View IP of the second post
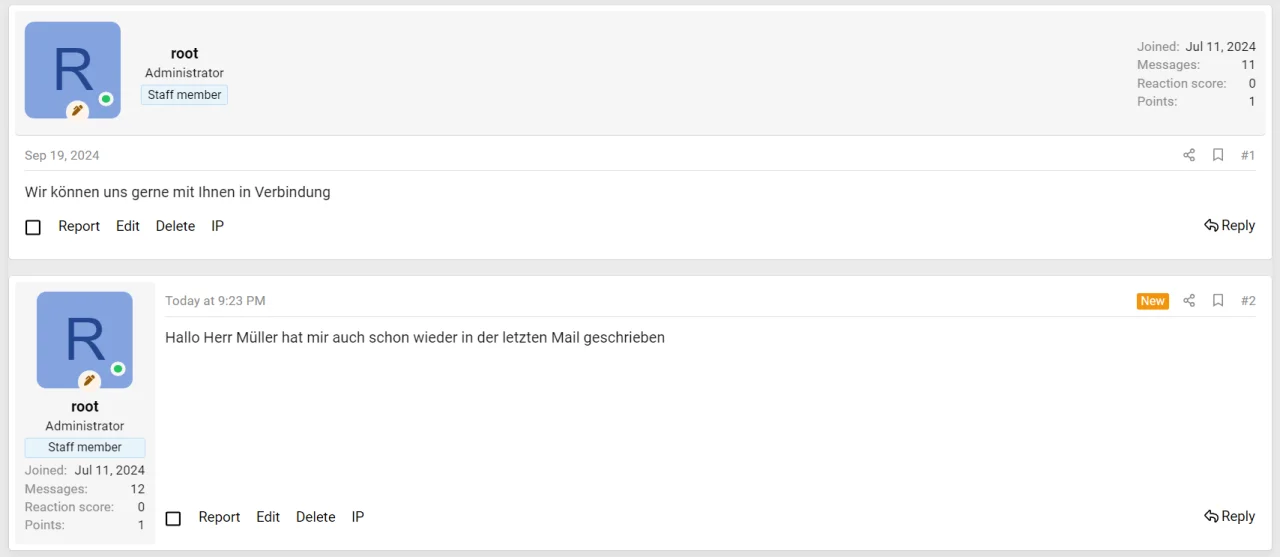The image size is (1280, 557). (x=358, y=517)
